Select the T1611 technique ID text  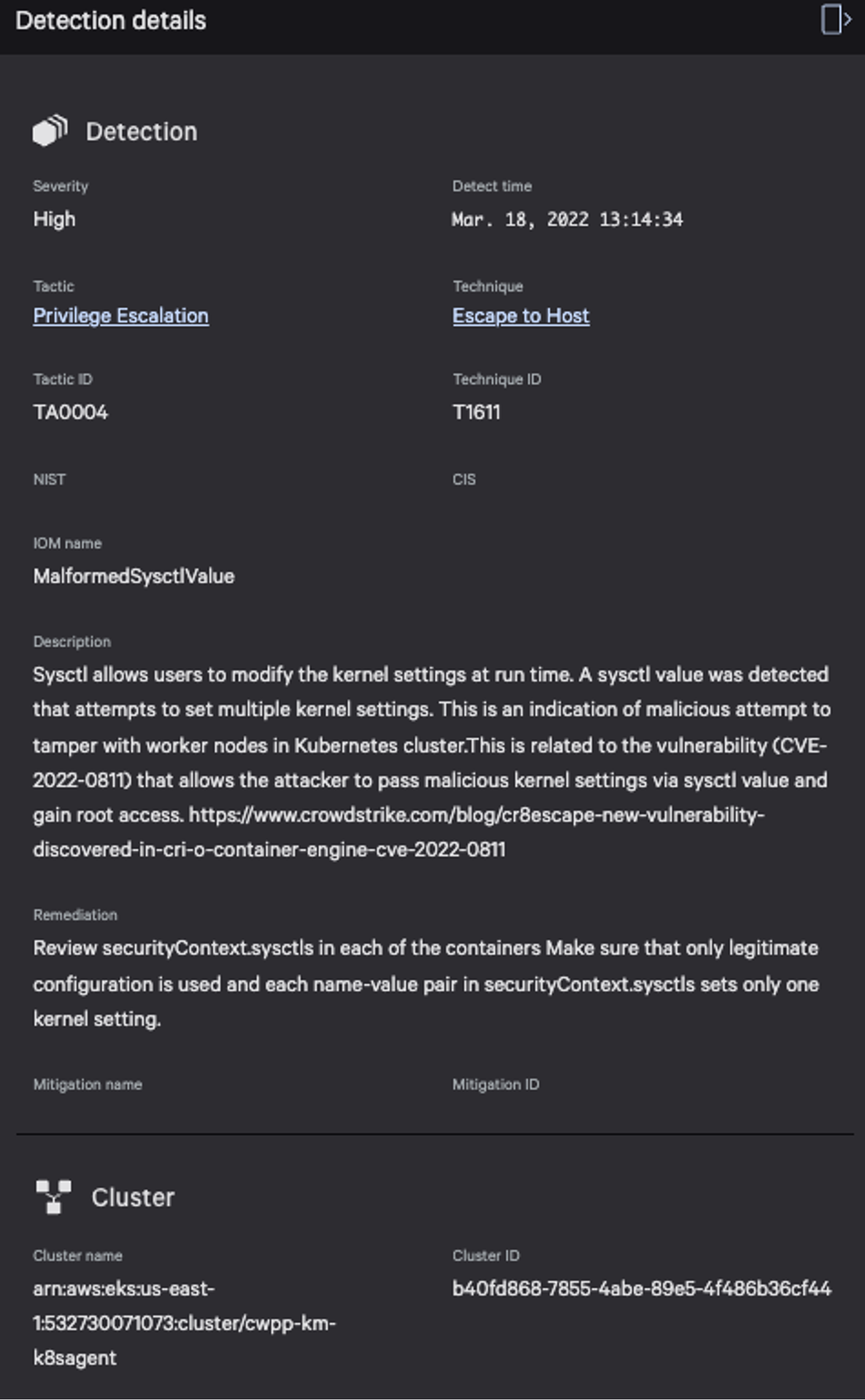(x=477, y=412)
